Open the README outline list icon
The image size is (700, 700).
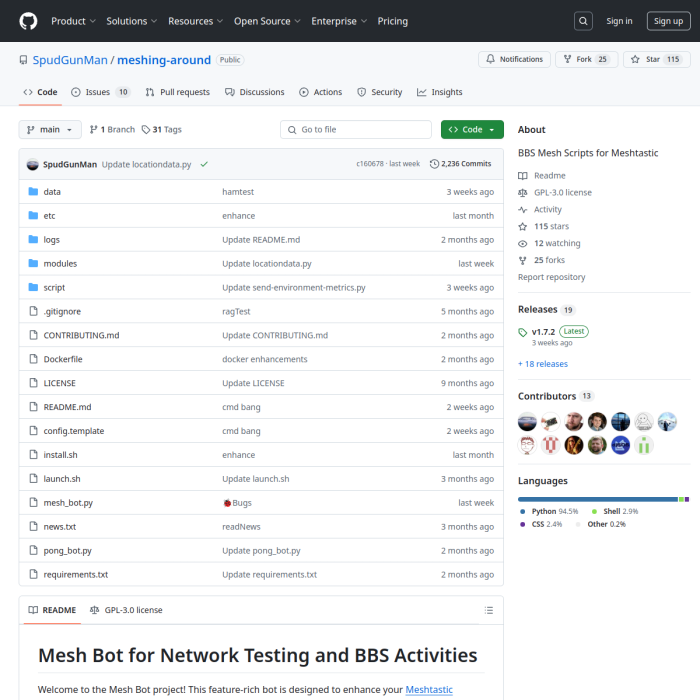[x=488, y=610]
